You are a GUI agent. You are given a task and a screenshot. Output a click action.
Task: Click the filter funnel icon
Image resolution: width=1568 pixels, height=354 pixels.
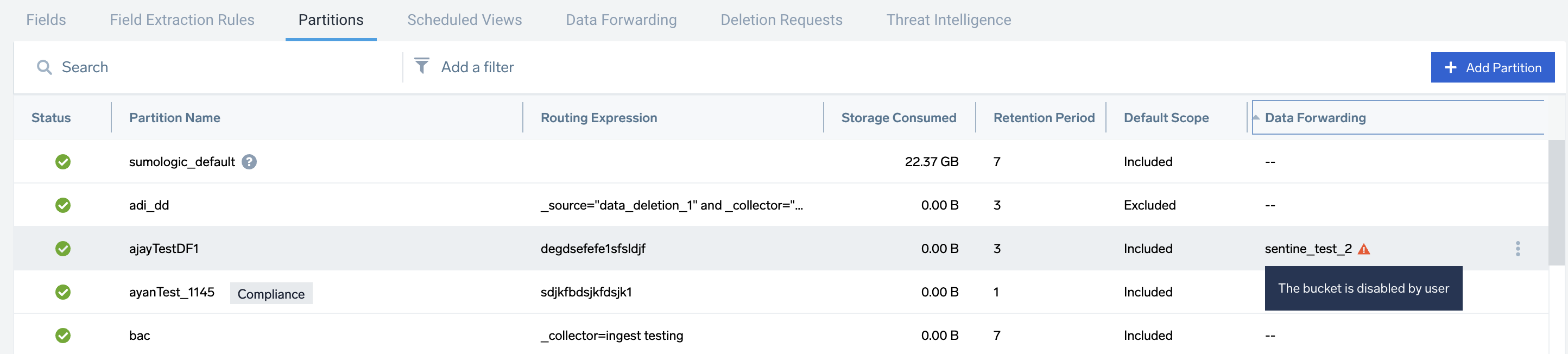[x=422, y=66]
